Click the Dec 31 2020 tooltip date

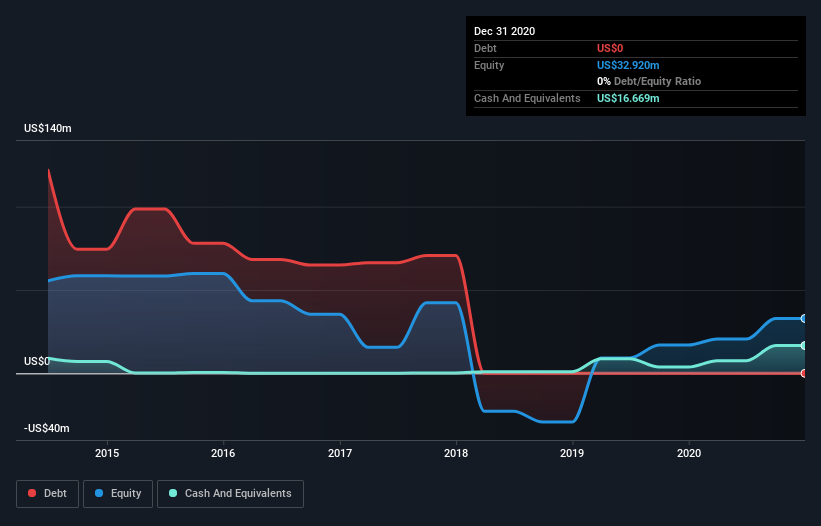(x=504, y=31)
